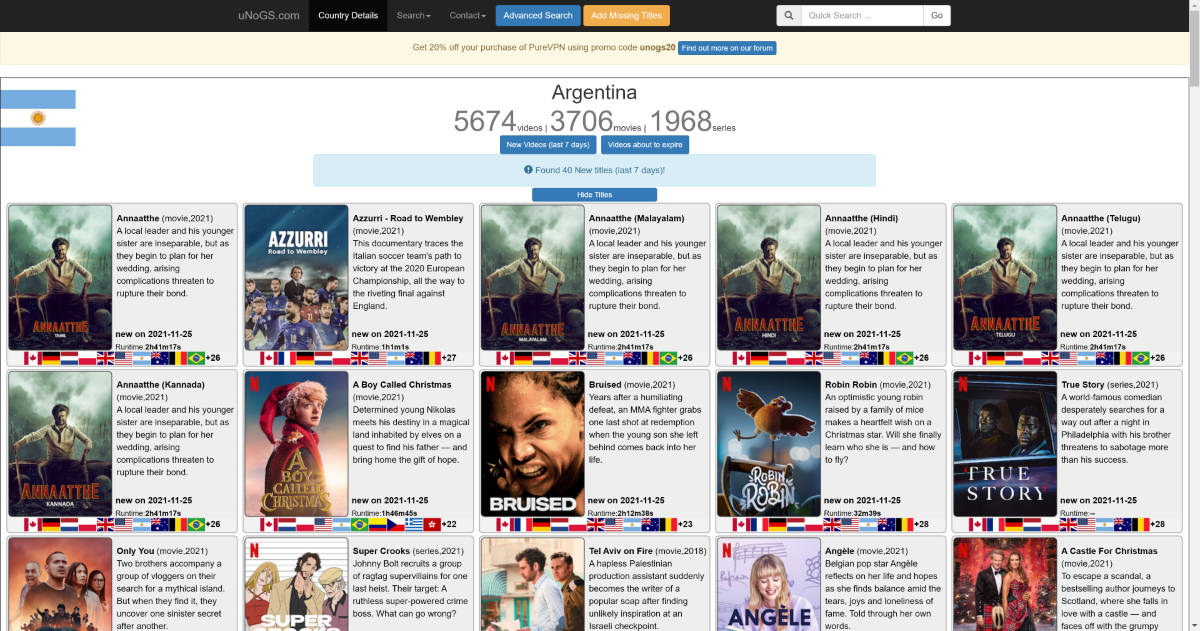The width and height of the screenshot is (1200, 631).
Task: Open the Robin Robin poster
Action: (x=768, y=444)
